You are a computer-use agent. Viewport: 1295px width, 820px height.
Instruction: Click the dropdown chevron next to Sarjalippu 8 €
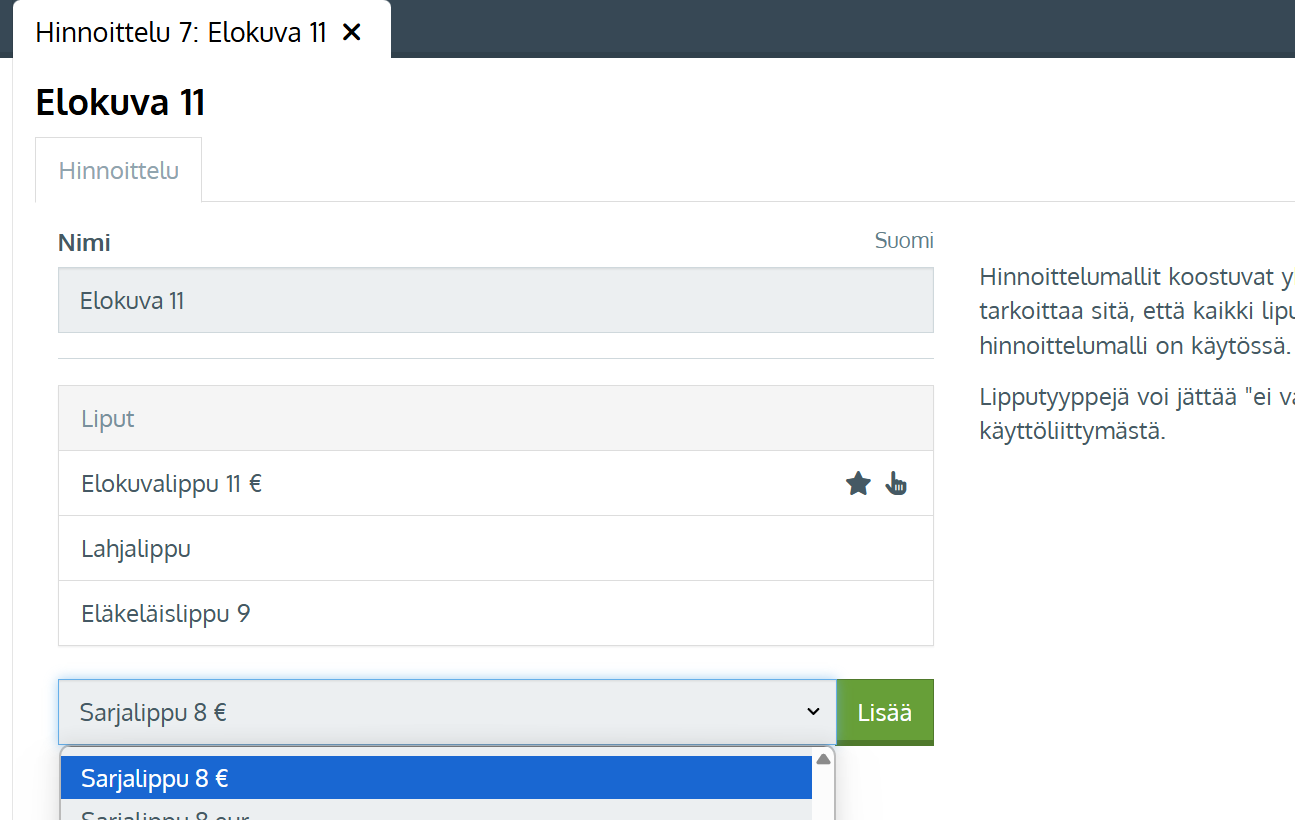point(813,712)
